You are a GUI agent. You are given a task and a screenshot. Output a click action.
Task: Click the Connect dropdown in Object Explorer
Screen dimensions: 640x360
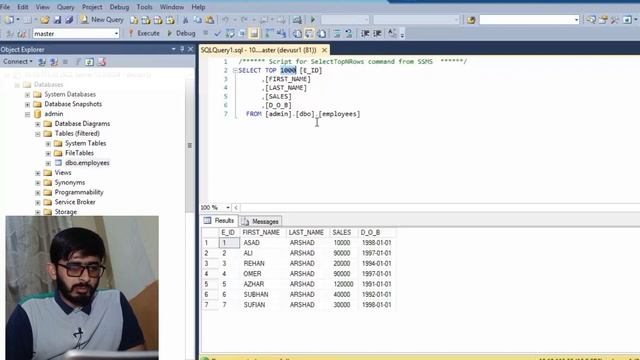(18, 62)
